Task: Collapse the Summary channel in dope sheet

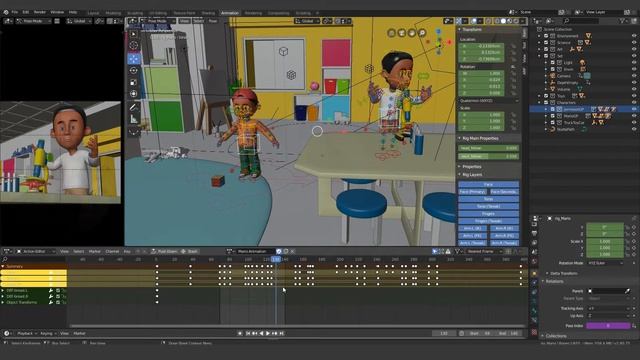Action: [3, 267]
